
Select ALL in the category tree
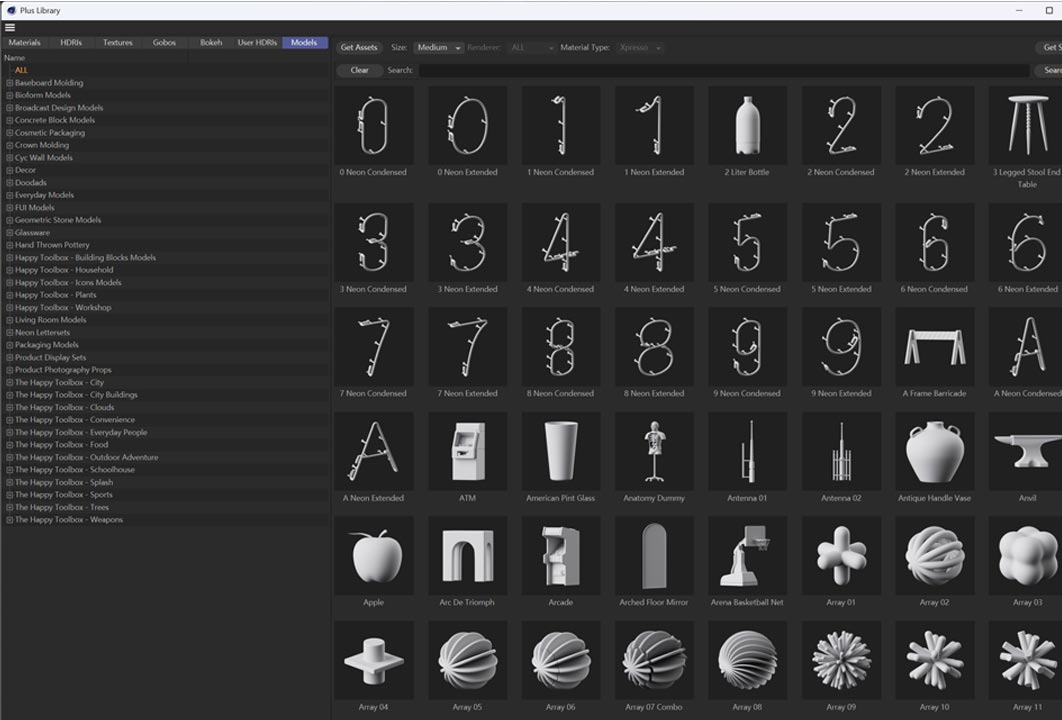21,70
